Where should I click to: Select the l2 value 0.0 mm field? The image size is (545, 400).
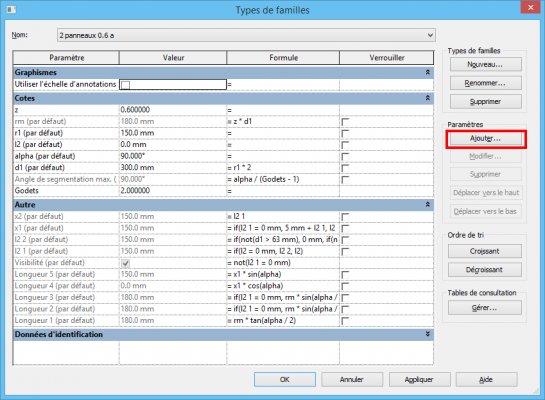pos(173,145)
